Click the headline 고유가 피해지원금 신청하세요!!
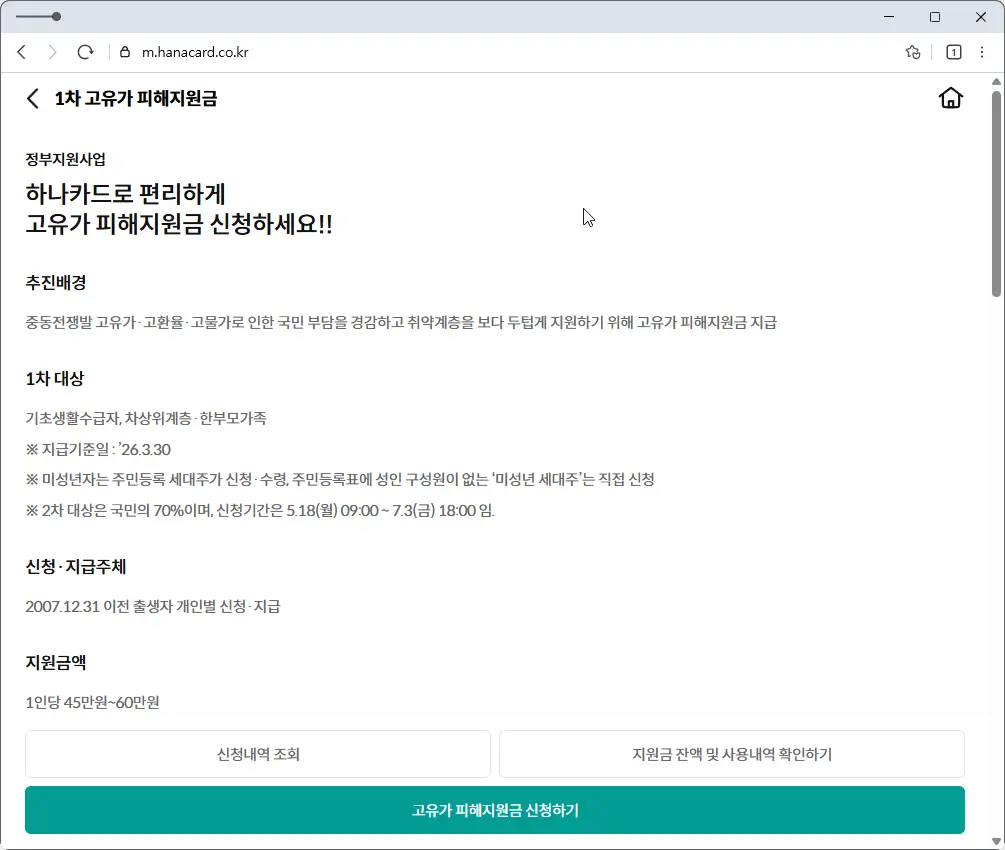1005x850 pixels. 179,224
